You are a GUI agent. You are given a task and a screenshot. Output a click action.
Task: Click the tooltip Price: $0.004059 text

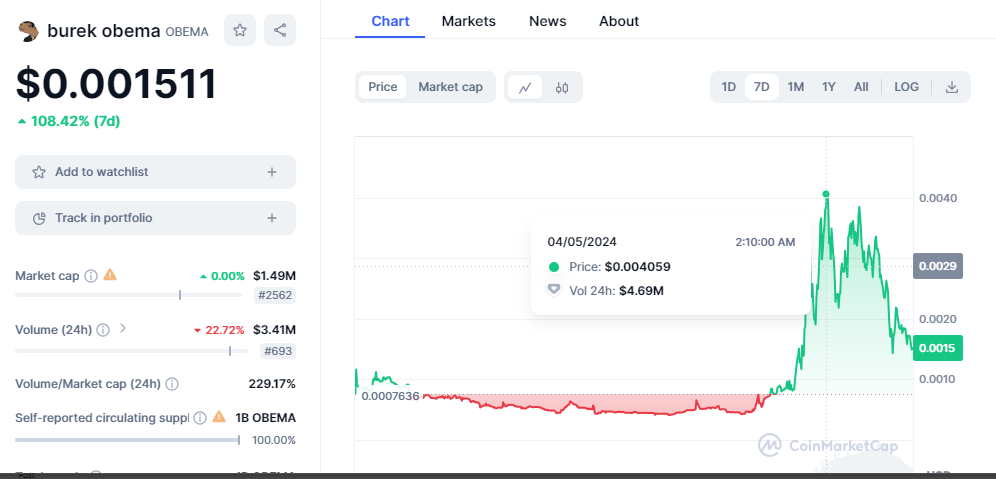(620, 267)
